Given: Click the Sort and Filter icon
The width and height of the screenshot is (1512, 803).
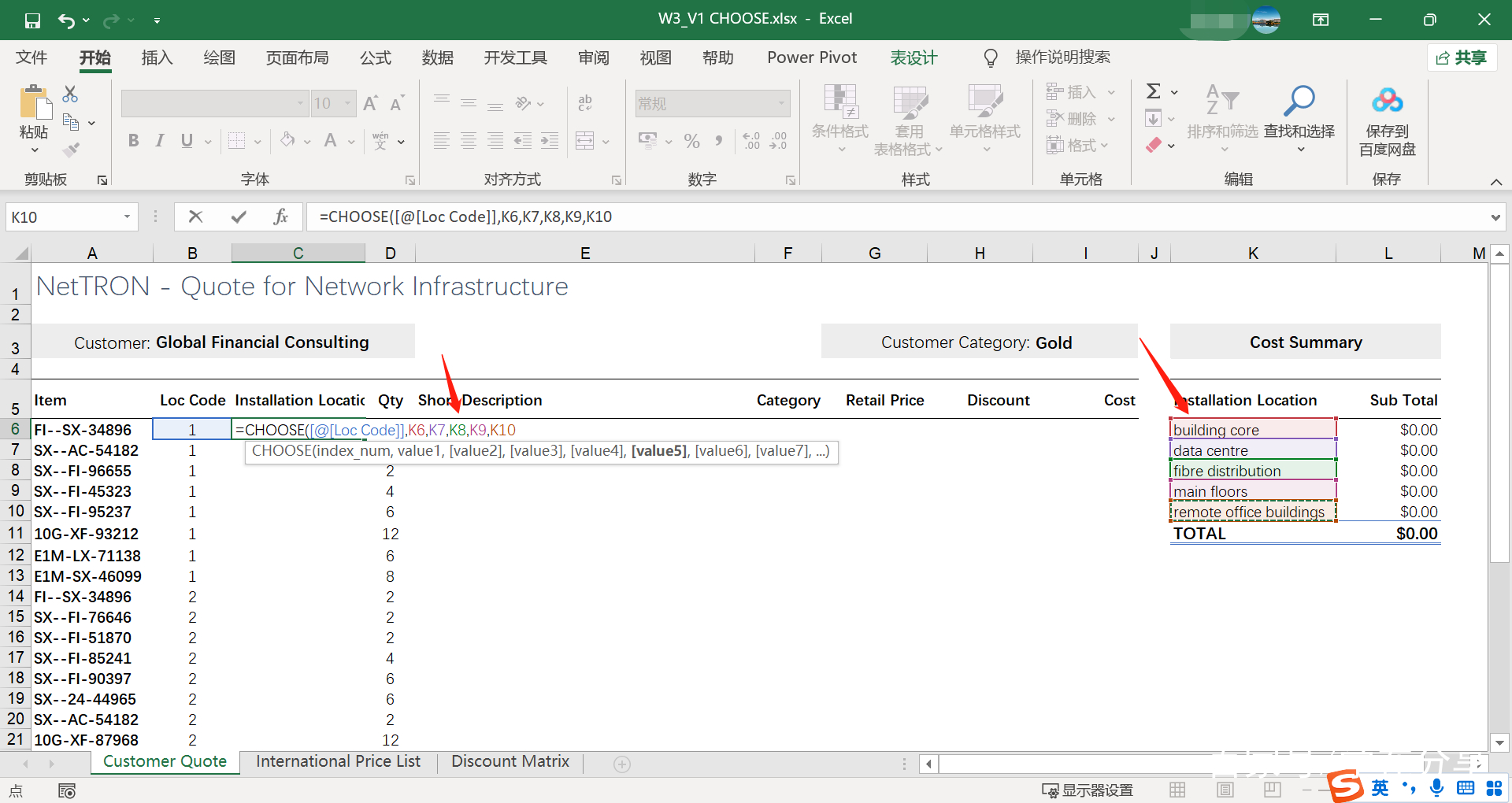Looking at the screenshot, I should pos(1222,101).
